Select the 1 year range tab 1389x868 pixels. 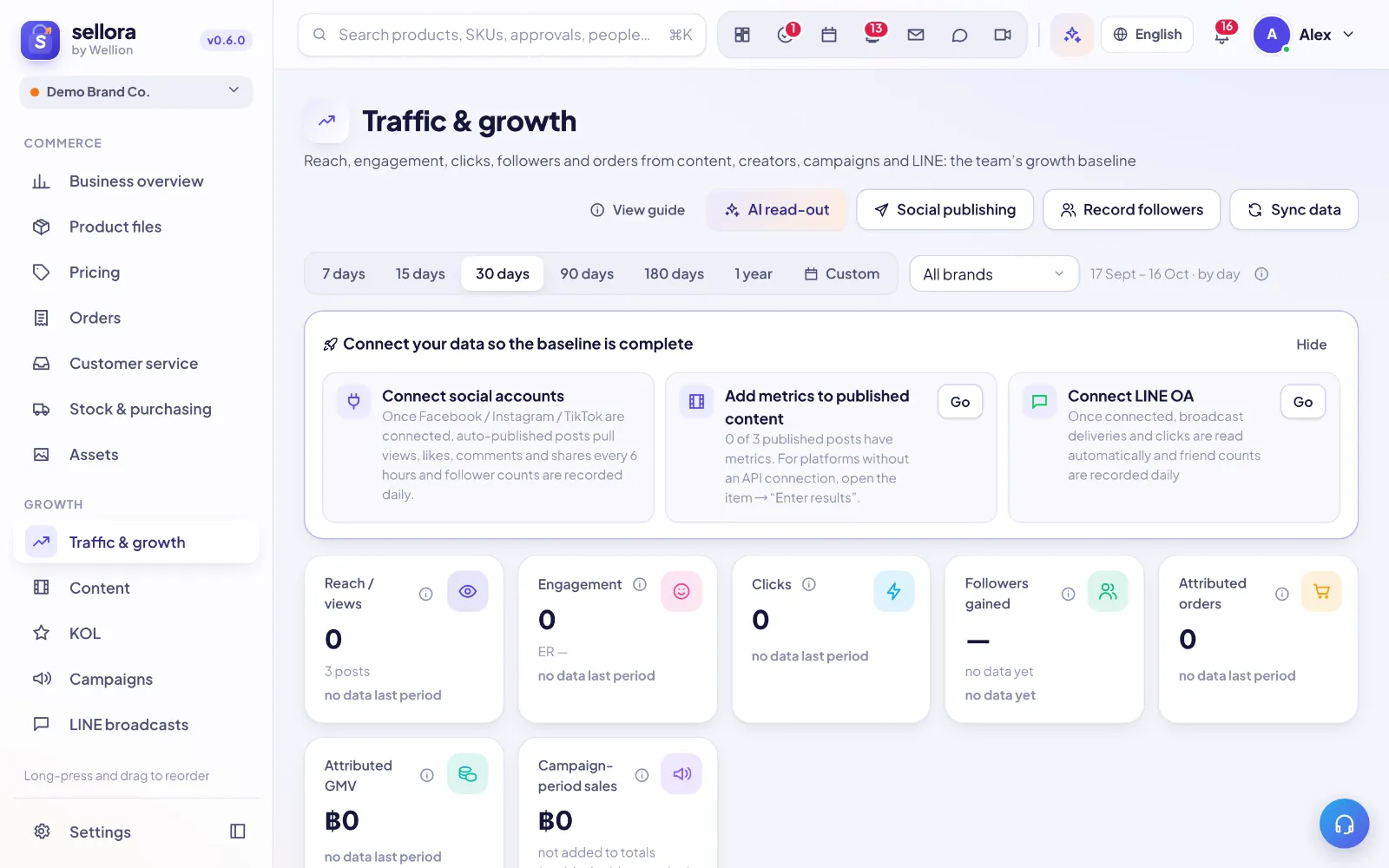click(x=754, y=273)
